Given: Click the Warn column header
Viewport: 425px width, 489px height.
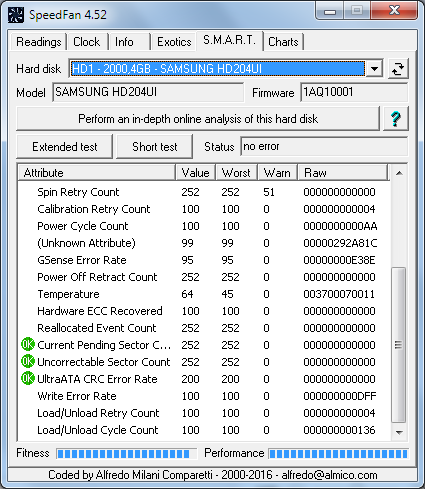Looking at the screenshot, I should coord(277,173).
